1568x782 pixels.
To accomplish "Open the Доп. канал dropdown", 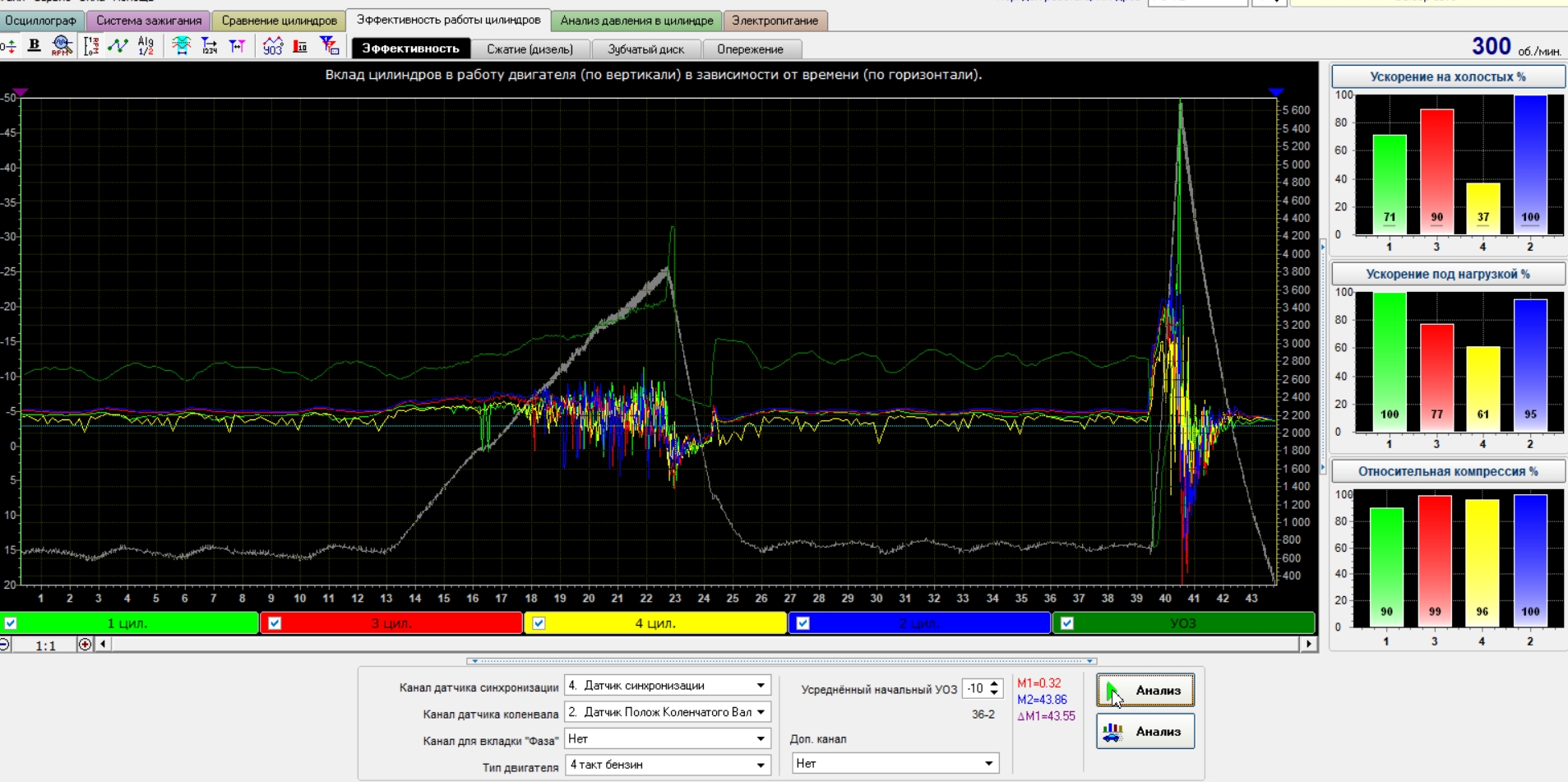I will (x=988, y=764).
